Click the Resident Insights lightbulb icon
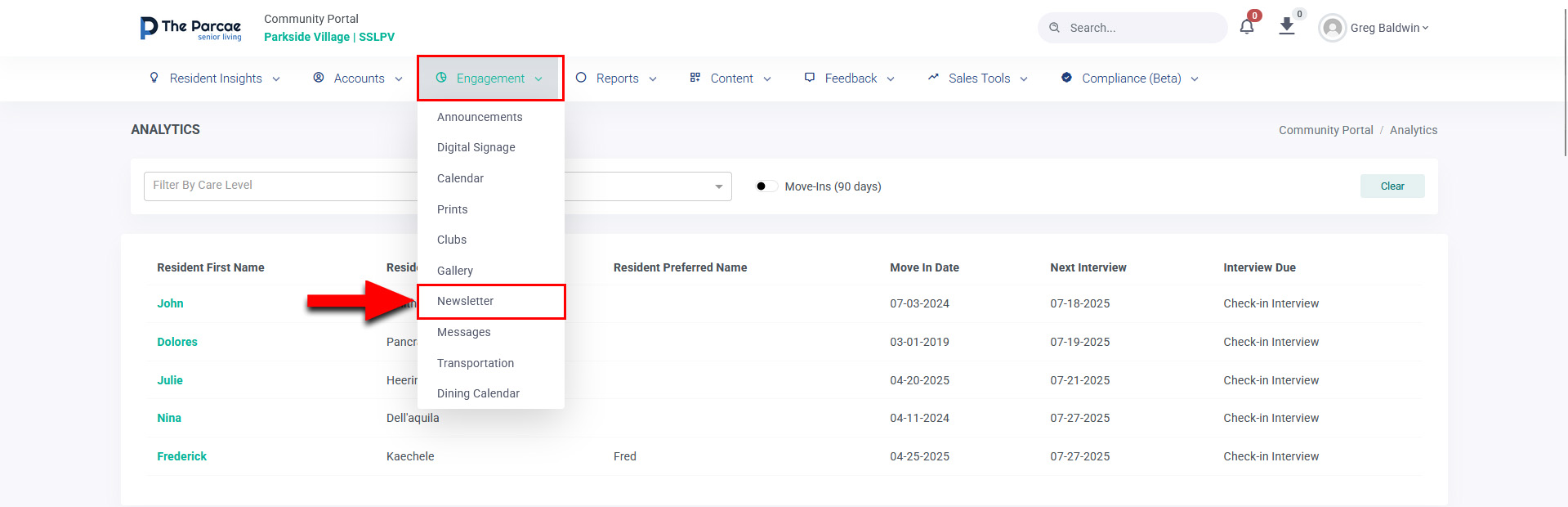The height and width of the screenshot is (507, 1568). tap(154, 78)
